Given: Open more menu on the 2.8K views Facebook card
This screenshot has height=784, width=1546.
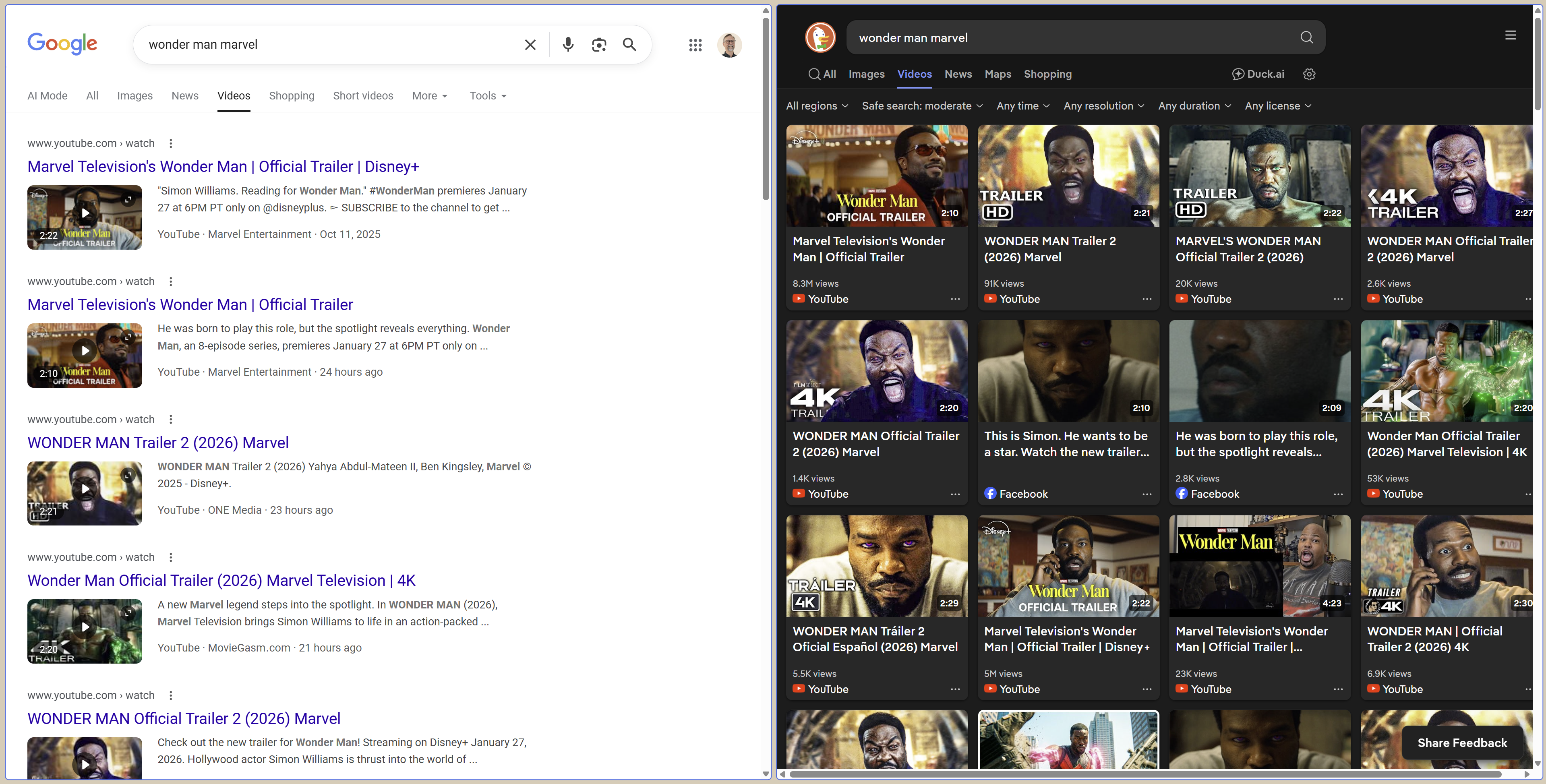Looking at the screenshot, I should tap(1338, 494).
